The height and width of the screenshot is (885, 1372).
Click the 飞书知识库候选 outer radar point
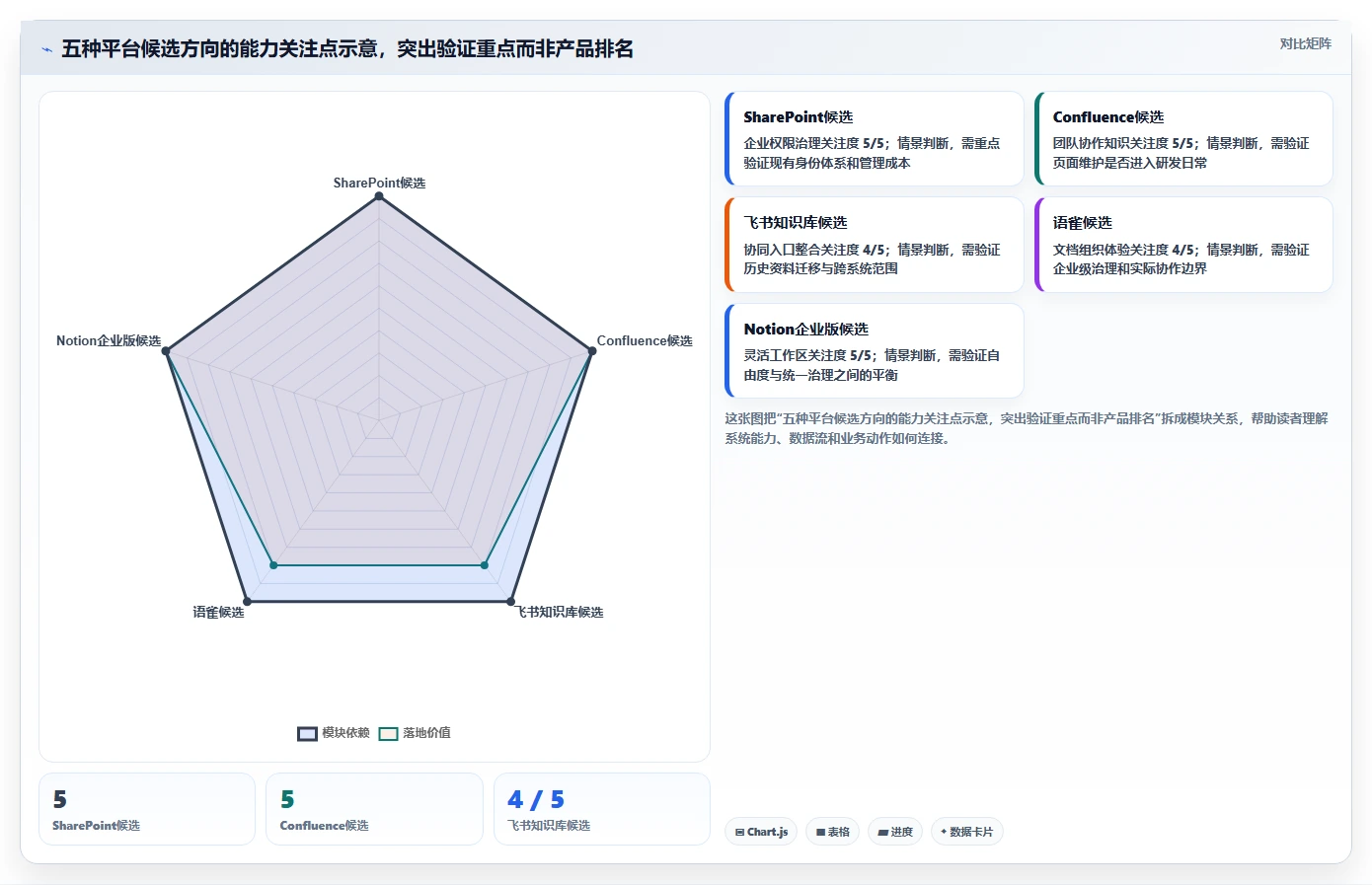[510, 601]
